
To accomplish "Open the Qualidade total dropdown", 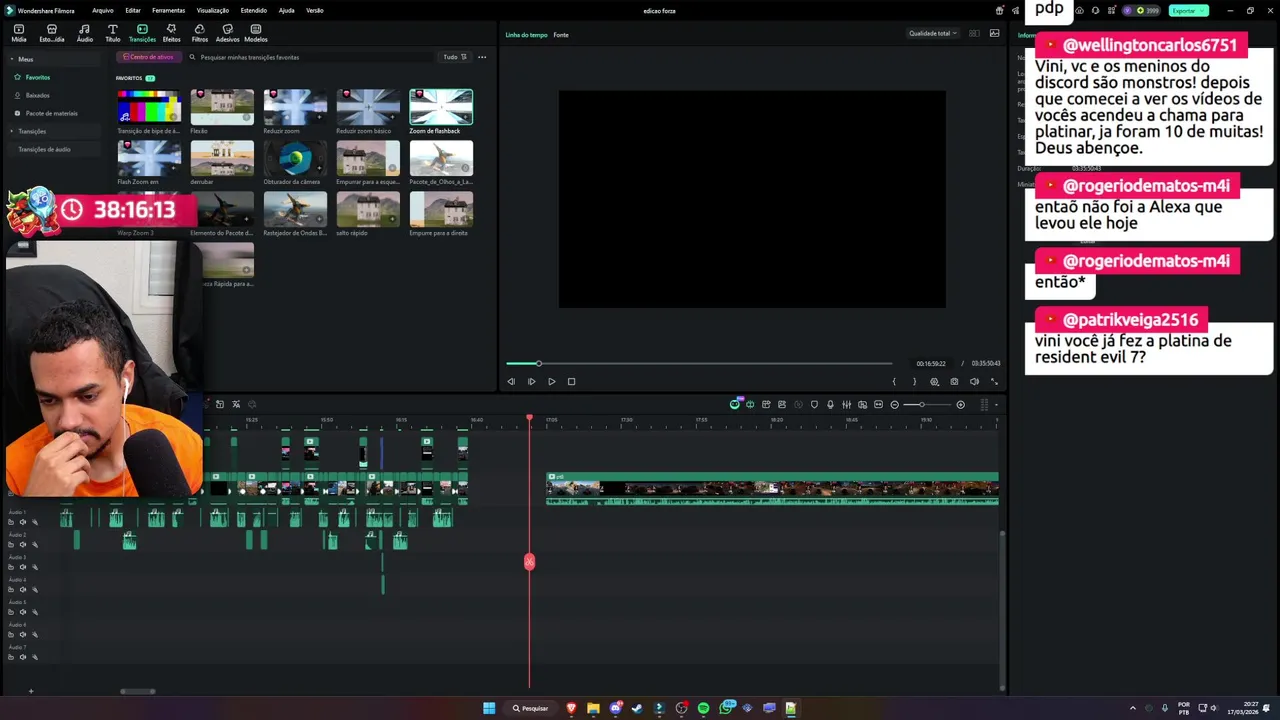I will click(932, 33).
